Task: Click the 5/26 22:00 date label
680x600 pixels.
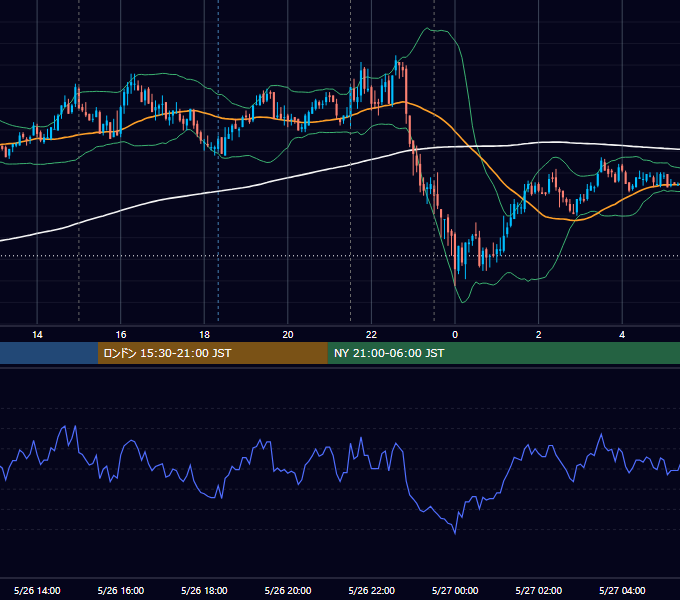Action: click(x=372, y=590)
